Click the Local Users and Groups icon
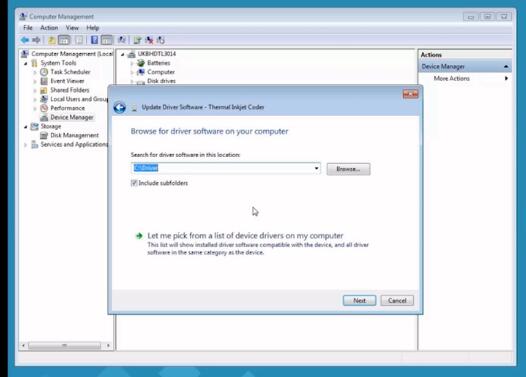The width and height of the screenshot is (526, 377). 44,99
